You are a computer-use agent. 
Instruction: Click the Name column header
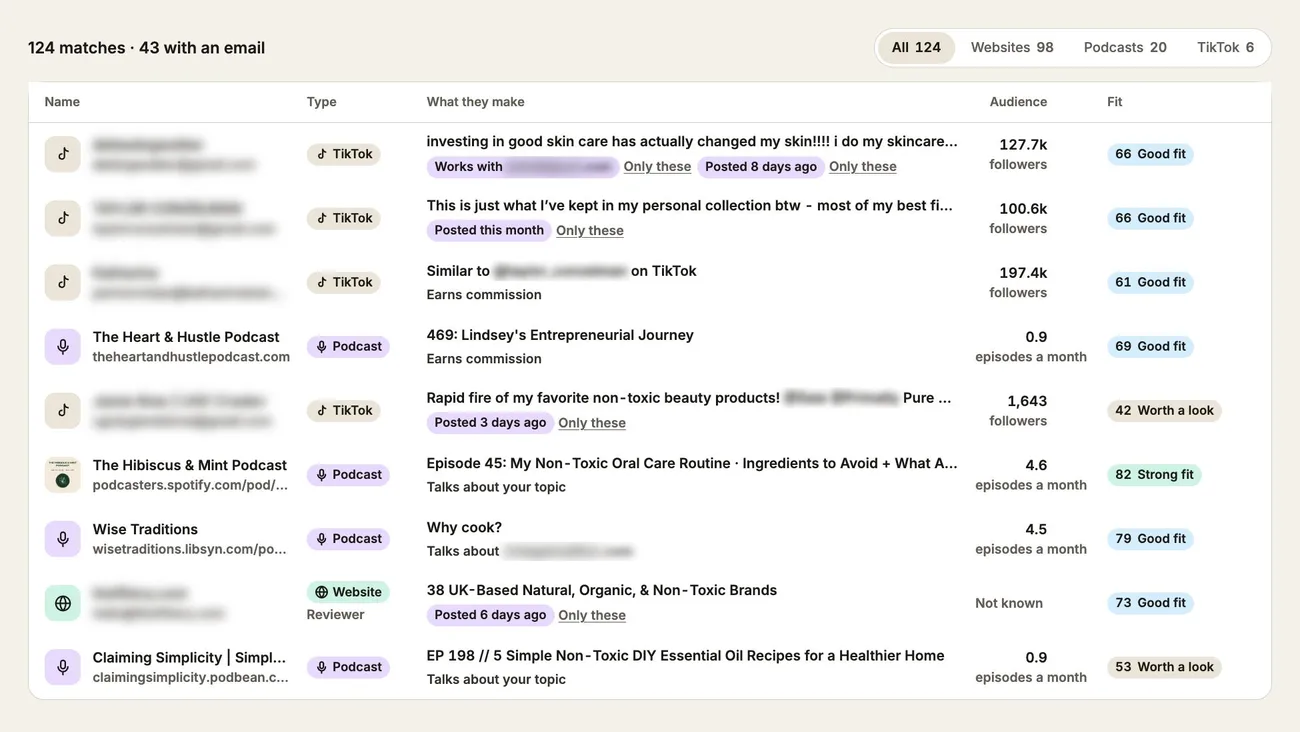[x=62, y=102]
